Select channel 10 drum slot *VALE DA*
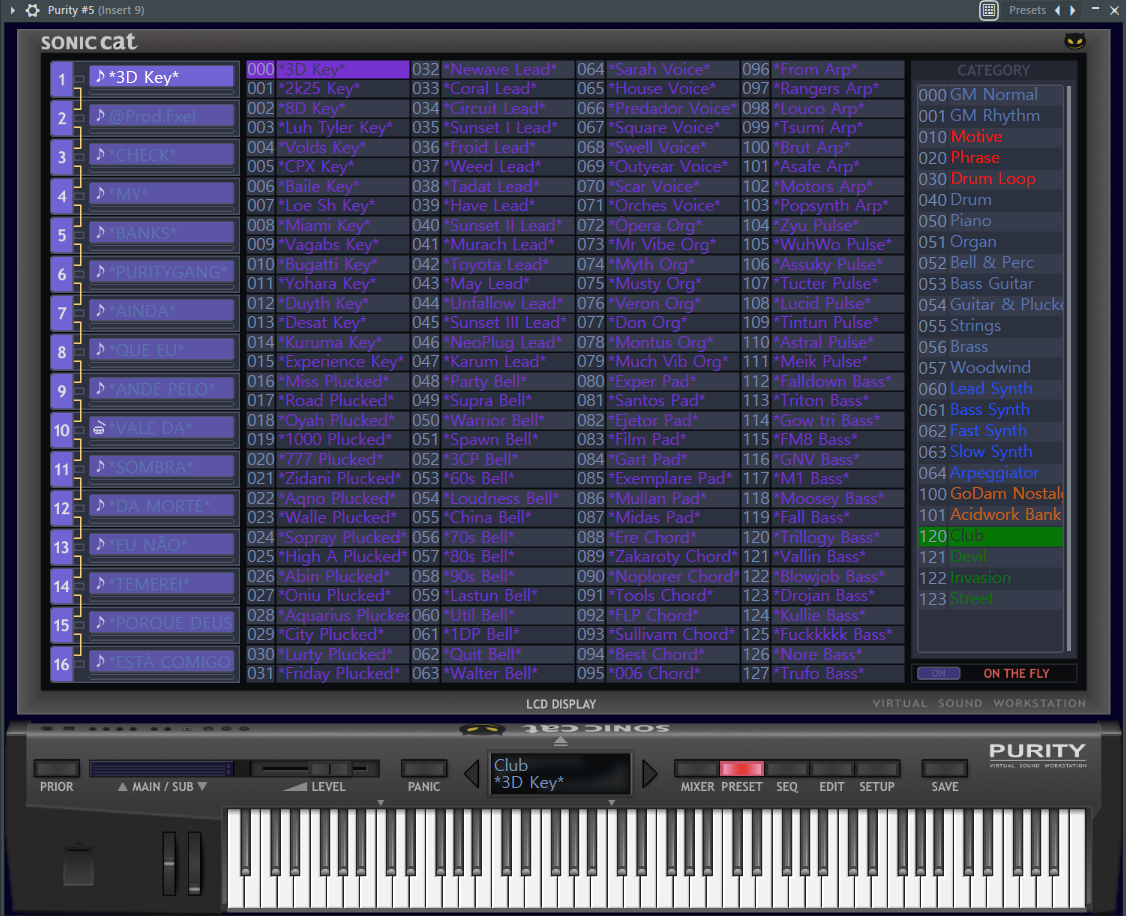This screenshot has width=1126, height=916. 162,429
